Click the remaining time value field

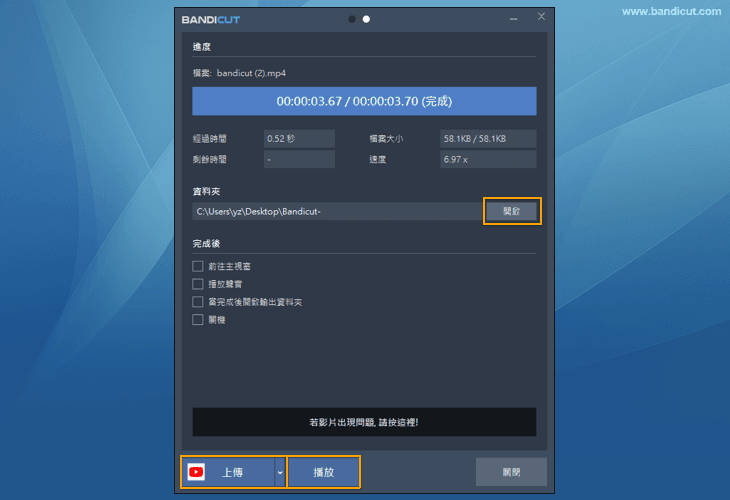tap(299, 159)
